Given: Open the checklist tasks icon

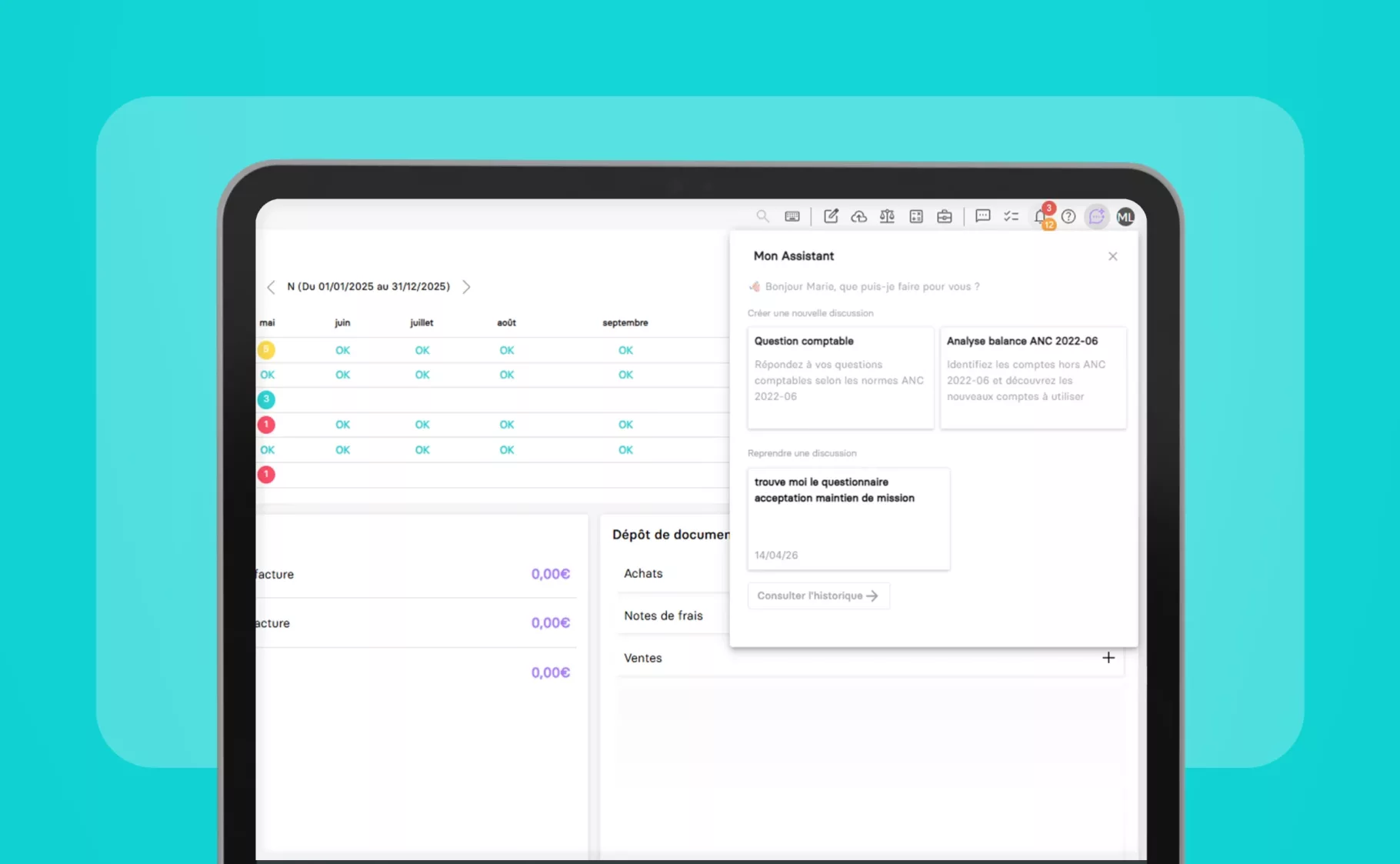Looking at the screenshot, I should [x=1011, y=216].
